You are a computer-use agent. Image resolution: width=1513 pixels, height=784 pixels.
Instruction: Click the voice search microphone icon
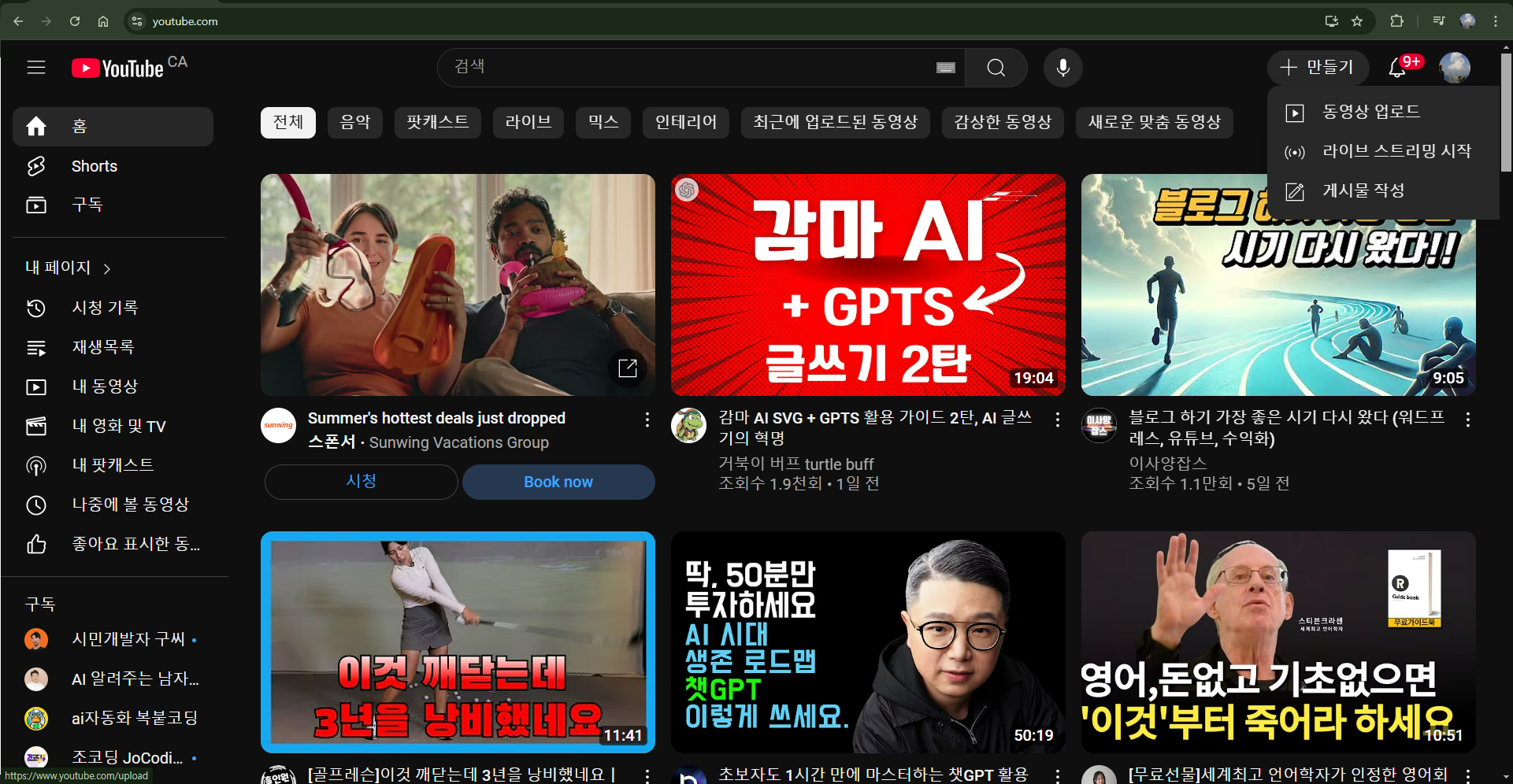tap(1062, 68)
